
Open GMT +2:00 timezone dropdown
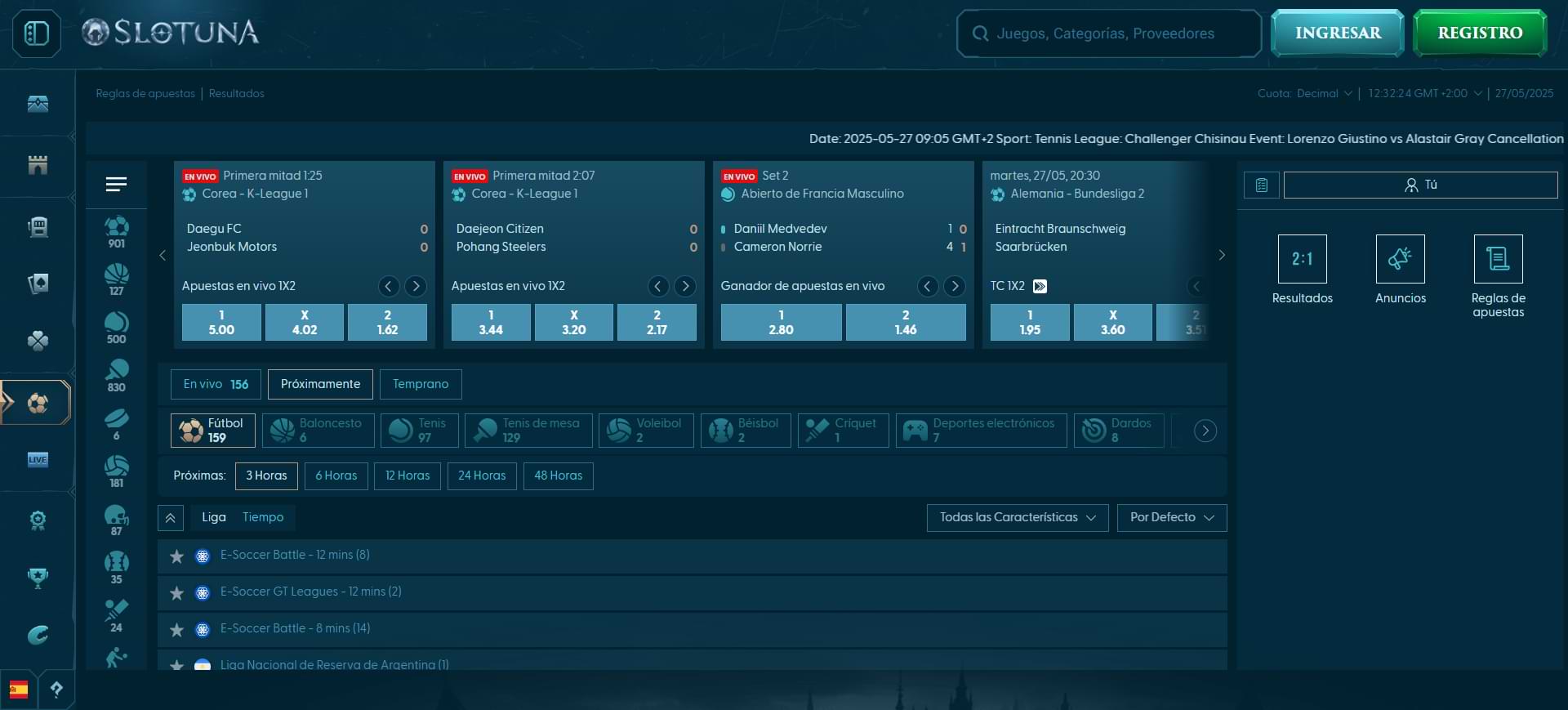[x=1425, y=93]
